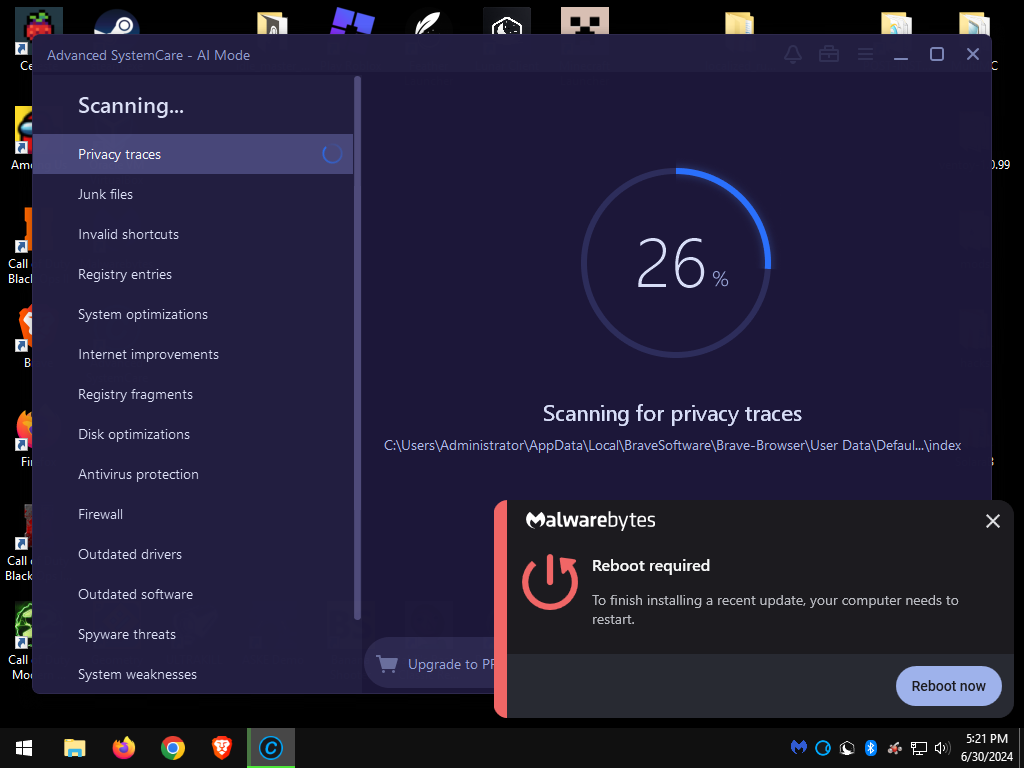Select the System optimizations scan item
This screenshot has width=1024, height=768.
point(193,314)
